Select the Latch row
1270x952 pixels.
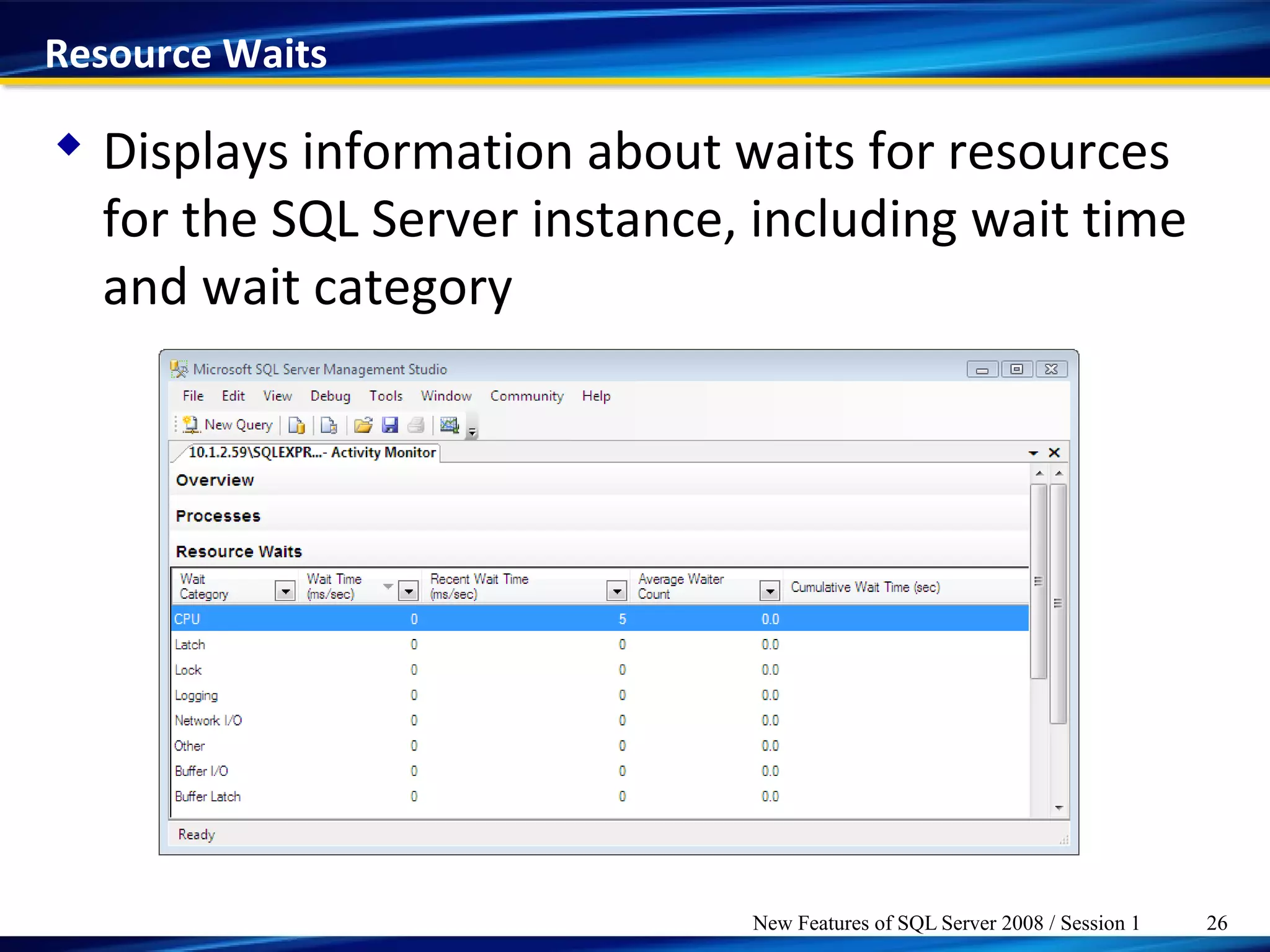pos(600,645)
